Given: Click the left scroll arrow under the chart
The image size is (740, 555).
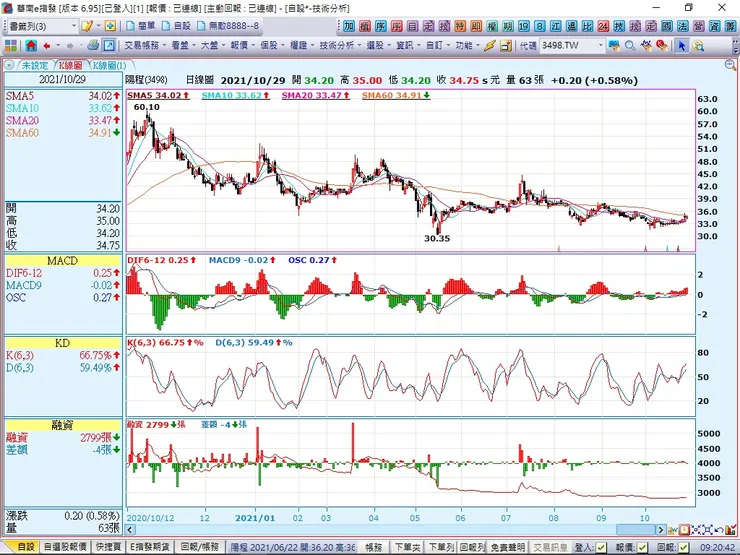Looking at the screenshot, I should [x=131, y=530].
